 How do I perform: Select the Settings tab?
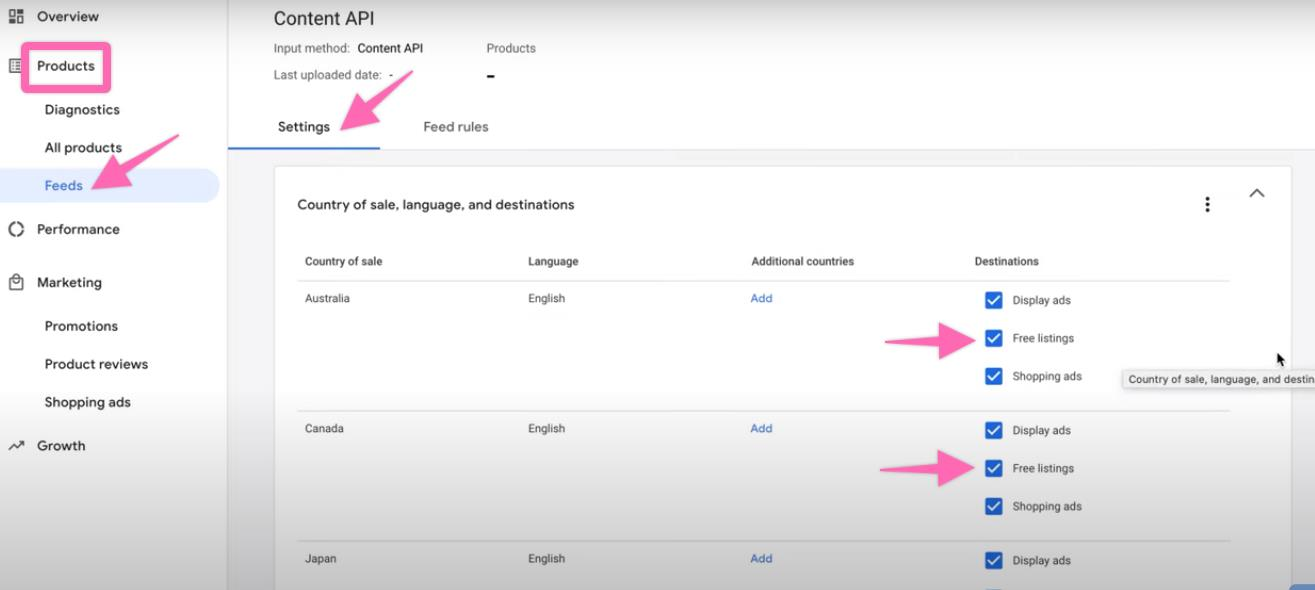303,127
